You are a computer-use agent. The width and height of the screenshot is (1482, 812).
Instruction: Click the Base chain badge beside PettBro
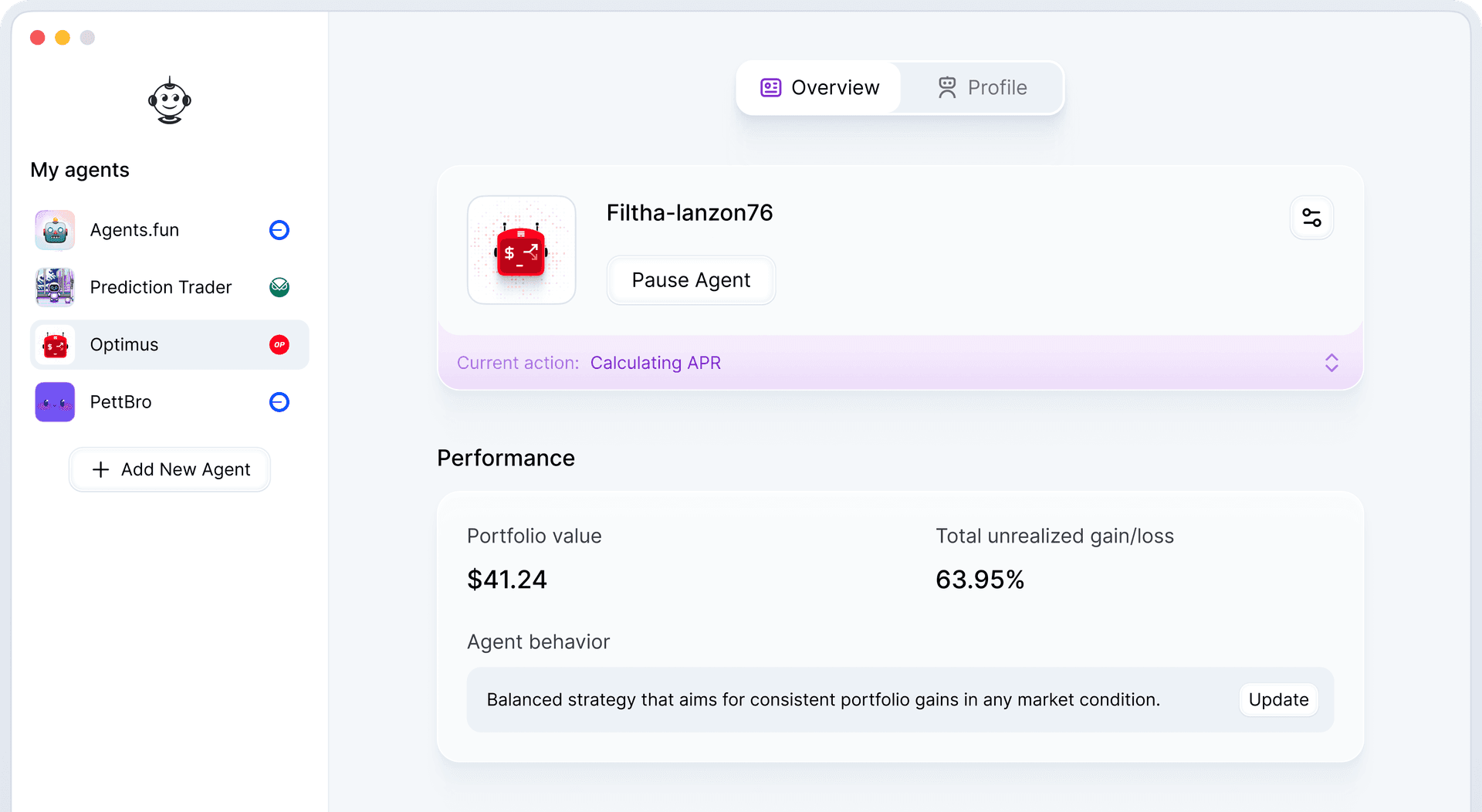[279, 402]
